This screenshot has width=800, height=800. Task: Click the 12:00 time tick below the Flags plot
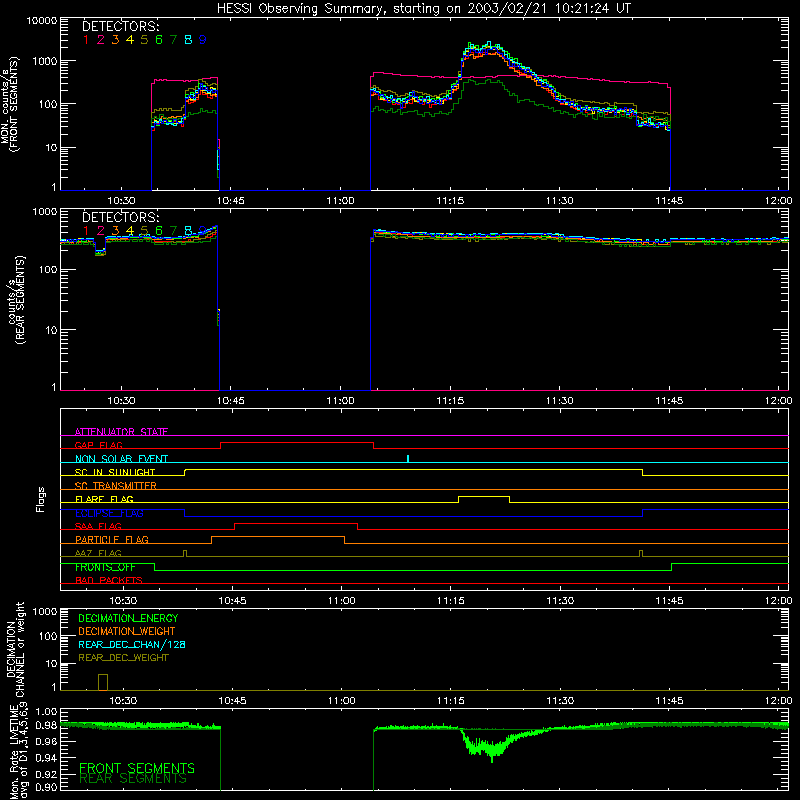click(779, 601)
